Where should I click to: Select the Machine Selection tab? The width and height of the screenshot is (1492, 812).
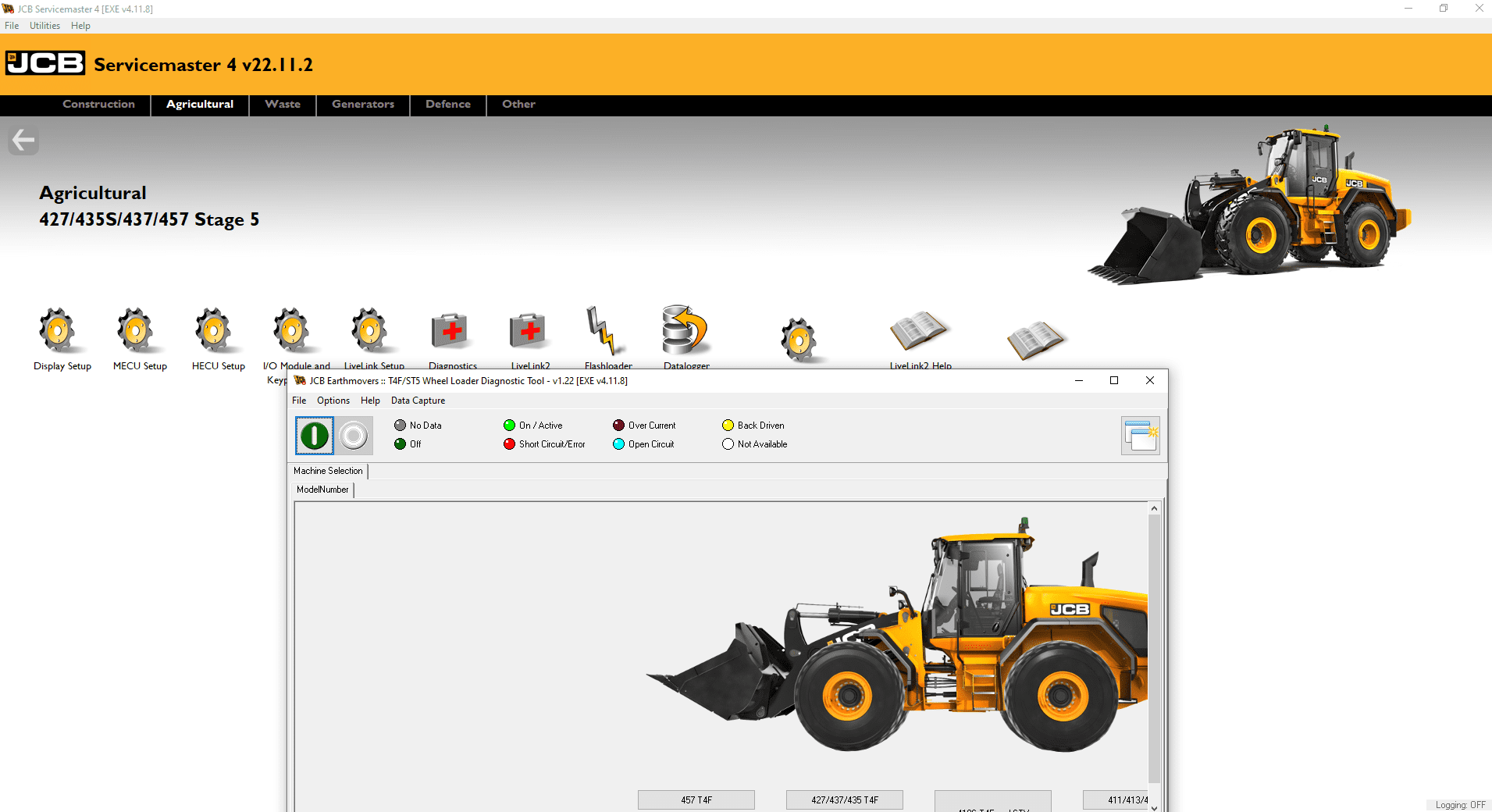[328, 471]
